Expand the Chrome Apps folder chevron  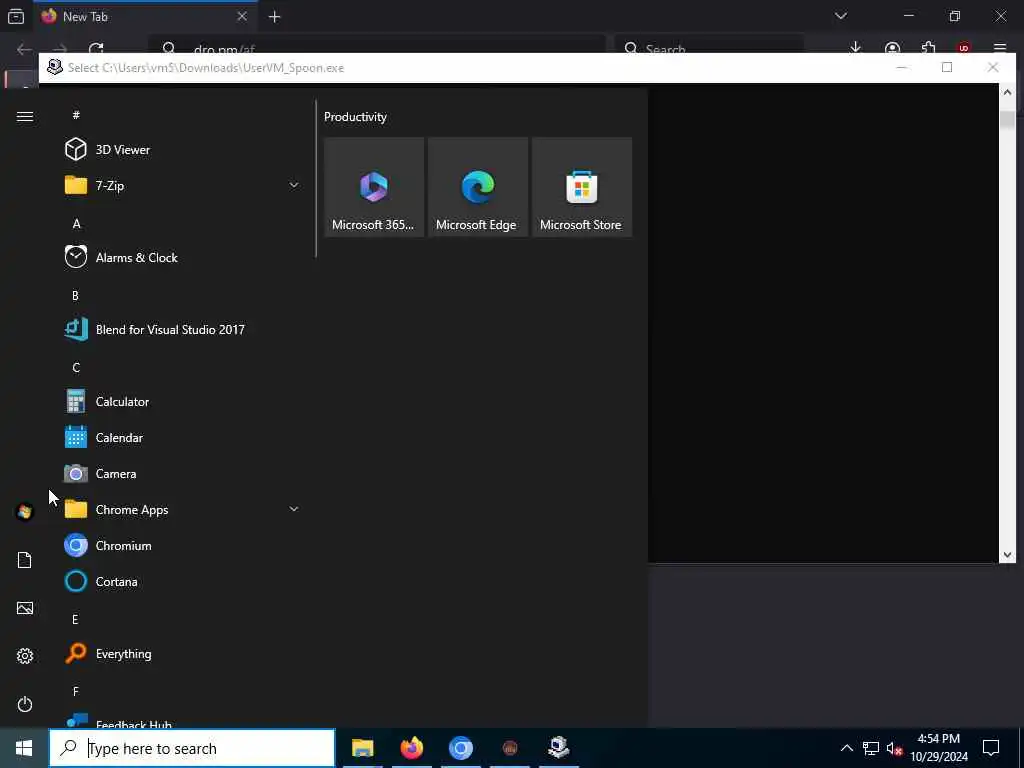pyautogui.click(x=294, y=509)
